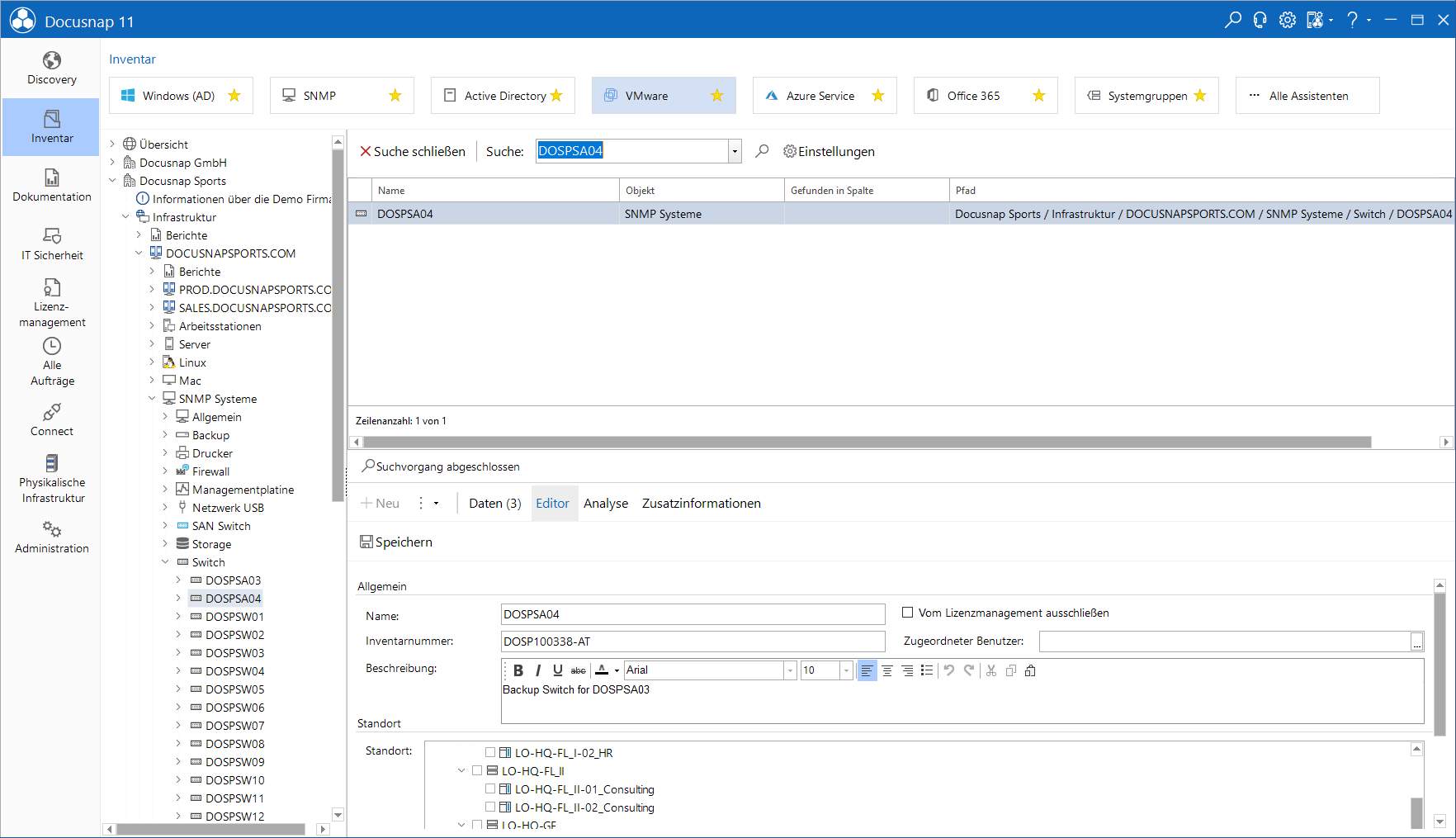1456x838 pixels.
Task: Toggle favorite star on Windows (AD)
Action: tap(234, 96)
